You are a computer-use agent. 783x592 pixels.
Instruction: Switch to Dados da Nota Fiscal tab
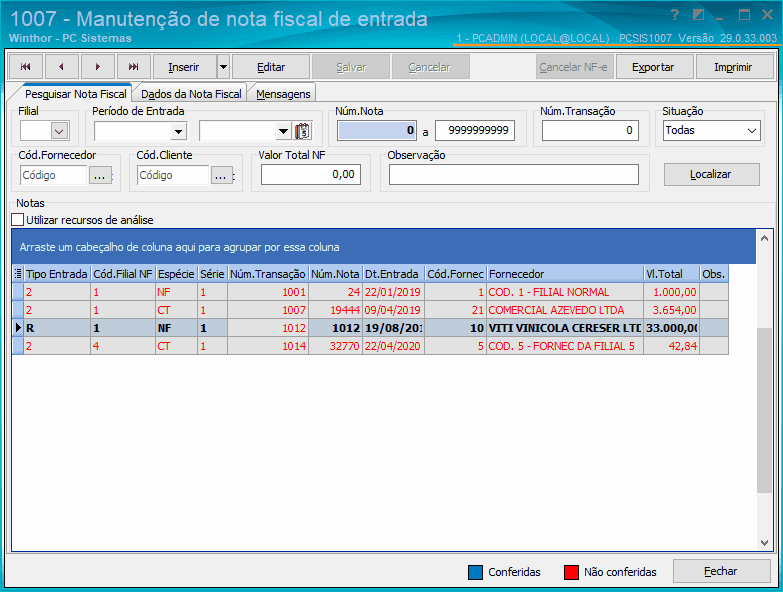coord(191,94)
